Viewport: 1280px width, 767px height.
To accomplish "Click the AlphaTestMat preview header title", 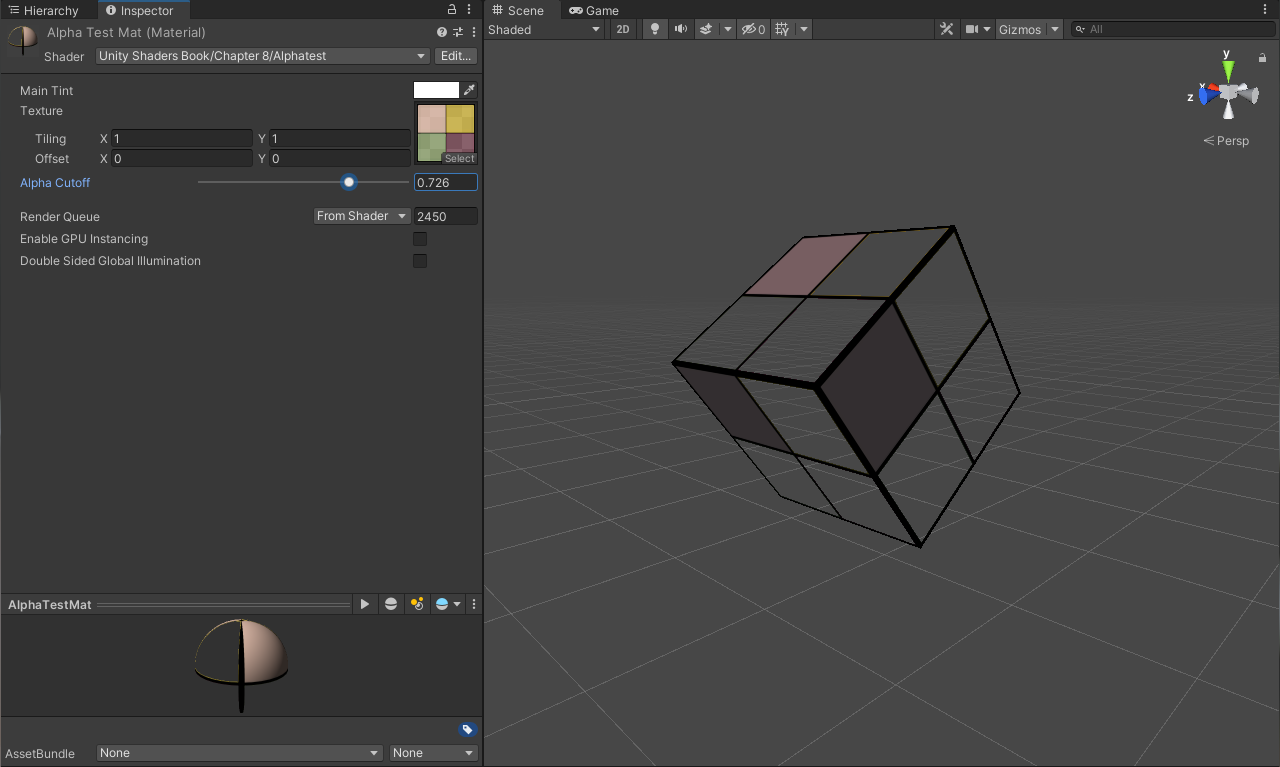I will (50, 605).
